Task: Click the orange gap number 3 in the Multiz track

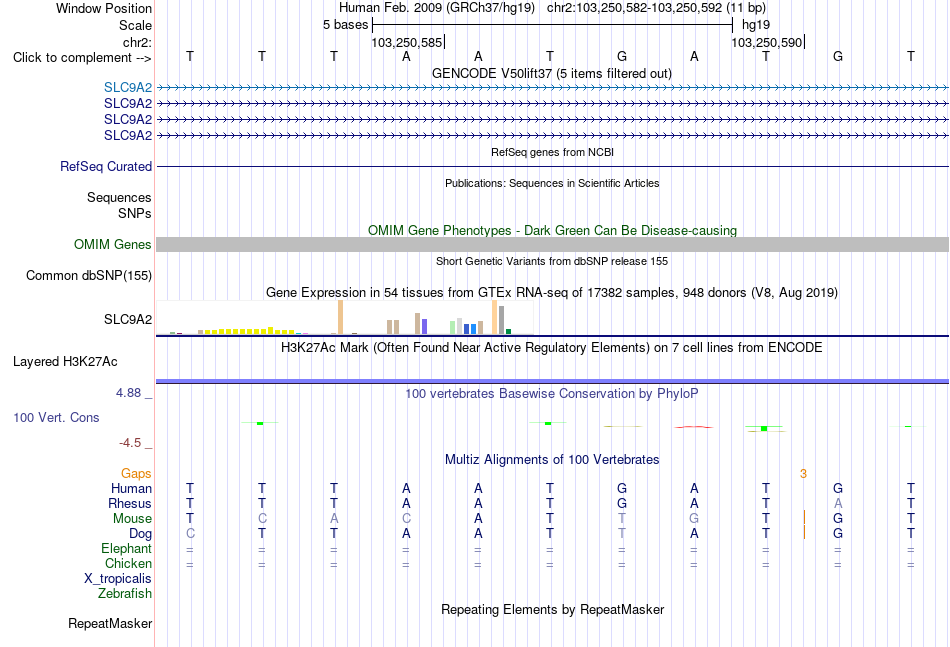Action: [x=803, y=474]
